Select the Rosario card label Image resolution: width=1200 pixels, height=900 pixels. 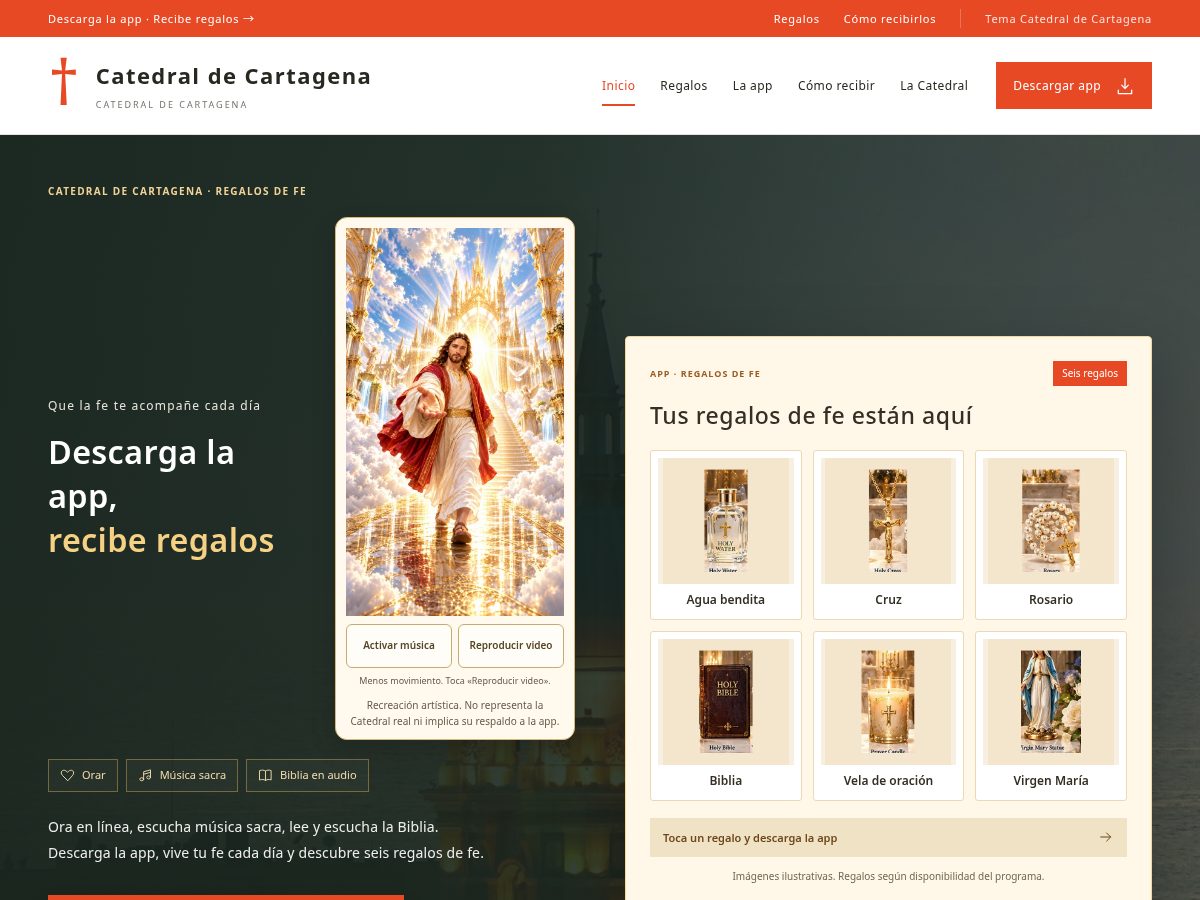click(x=1051, y=600)
